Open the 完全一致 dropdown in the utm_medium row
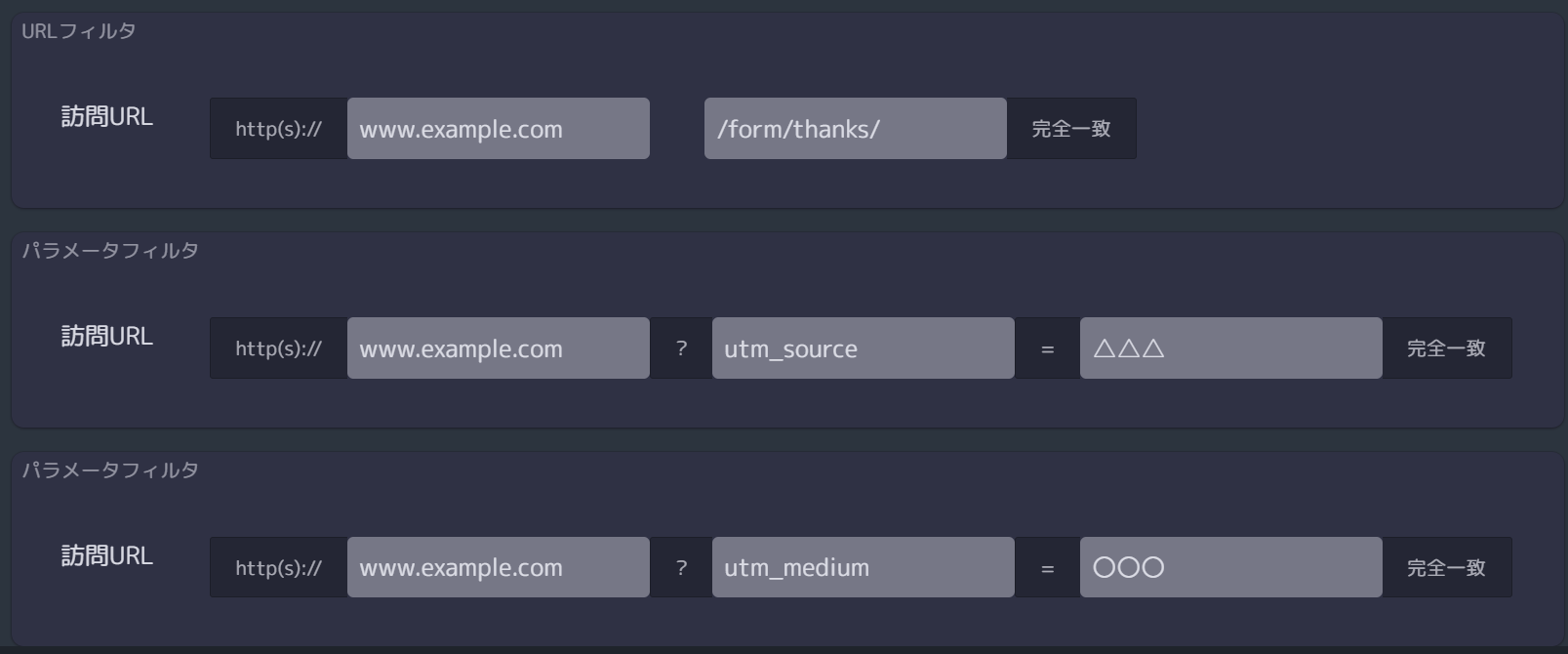1568x654 pixels. [1446, 567]
